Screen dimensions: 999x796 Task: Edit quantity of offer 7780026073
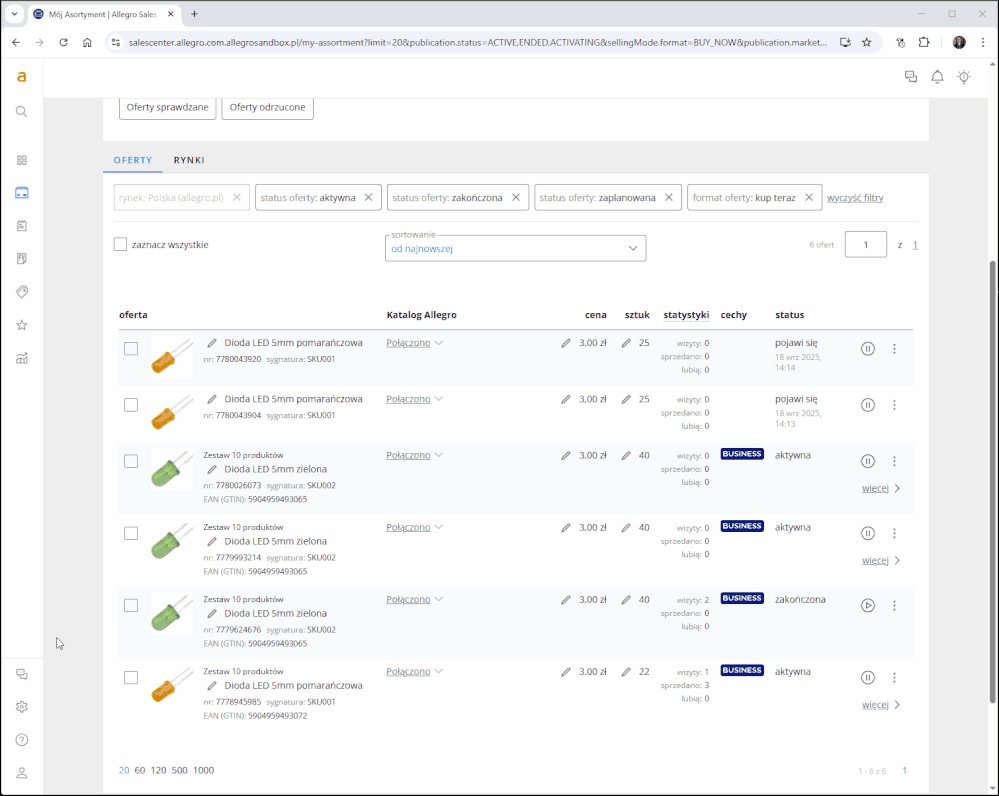tap(626, 456)
